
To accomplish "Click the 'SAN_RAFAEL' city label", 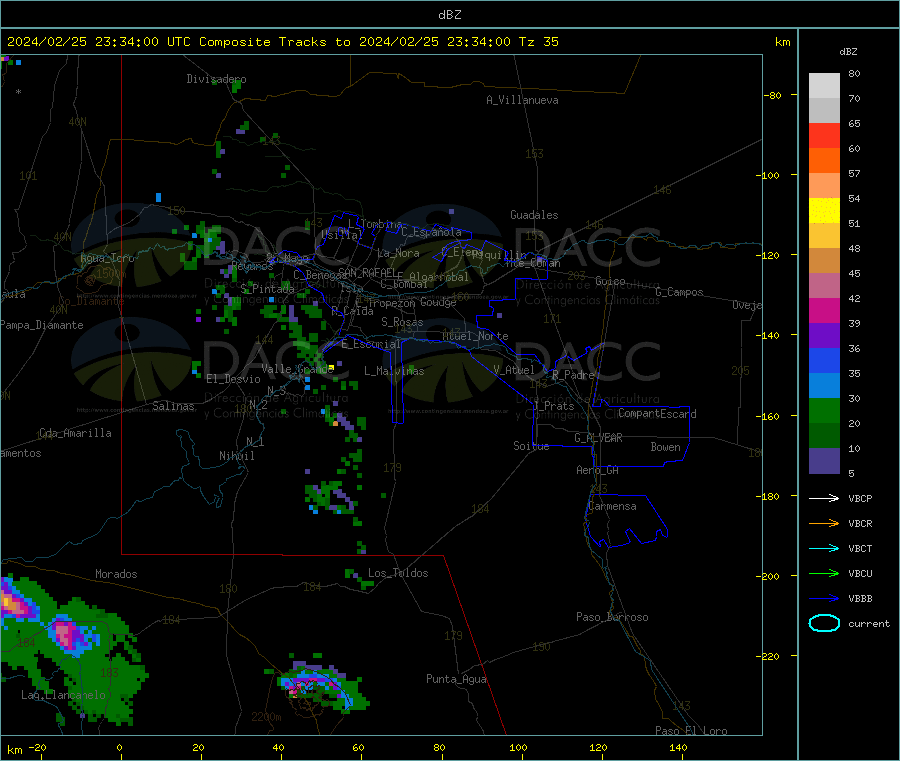I will (x=367, y=272).
